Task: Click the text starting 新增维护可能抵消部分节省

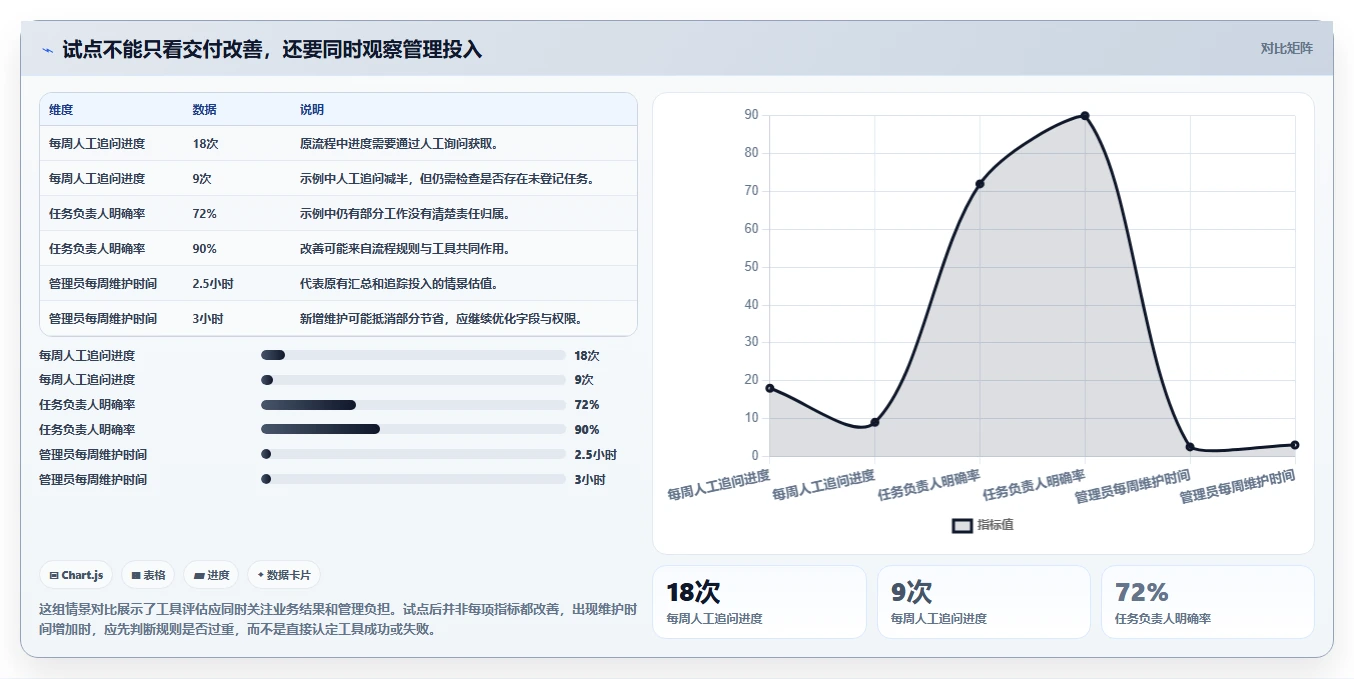Action: (441, 319)
